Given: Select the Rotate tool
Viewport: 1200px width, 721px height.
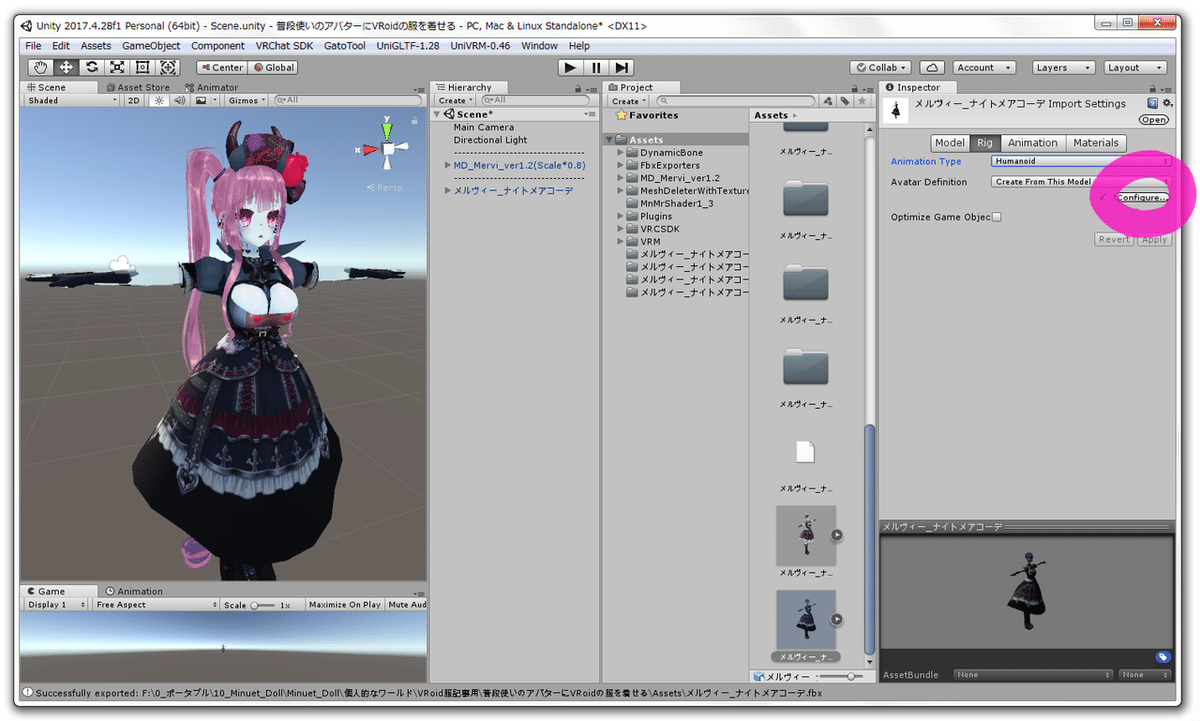Looking at the screenshot, I should [x=92, y=67].
